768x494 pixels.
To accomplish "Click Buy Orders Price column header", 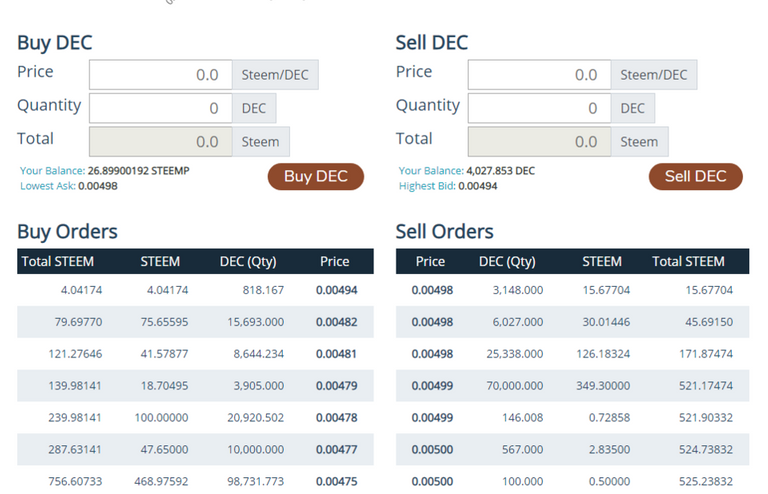I will (x=335, y=261).
